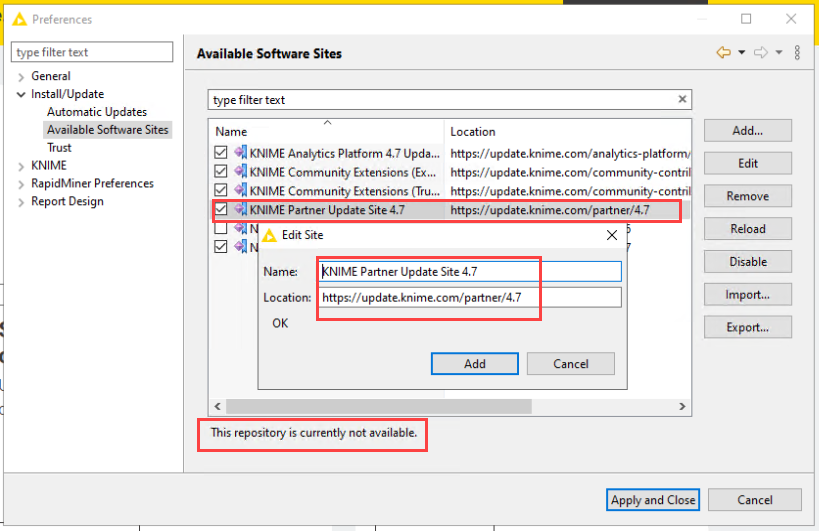Image resolution: width=819 pixels, height=531 pixels.
Task: Select Available Software Sites tree item
Action: click(108, 129)
